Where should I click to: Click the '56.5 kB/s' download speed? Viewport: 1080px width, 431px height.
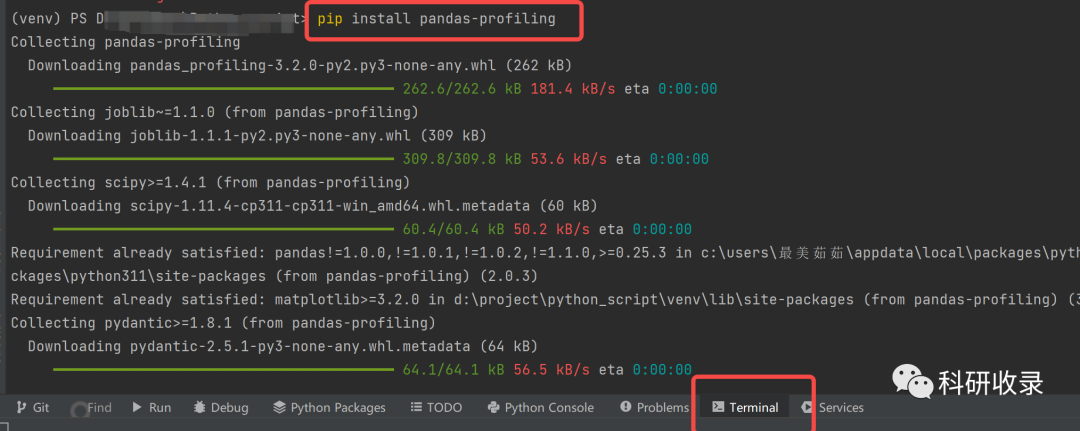pos(551,370)
